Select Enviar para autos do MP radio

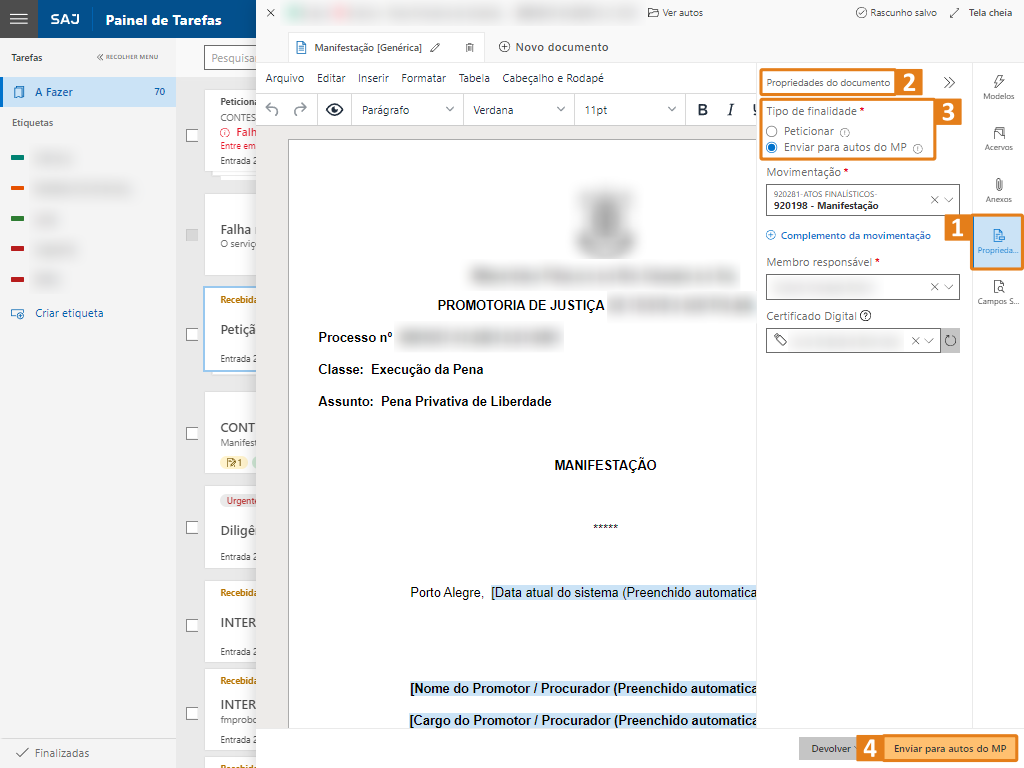point(771,148)
